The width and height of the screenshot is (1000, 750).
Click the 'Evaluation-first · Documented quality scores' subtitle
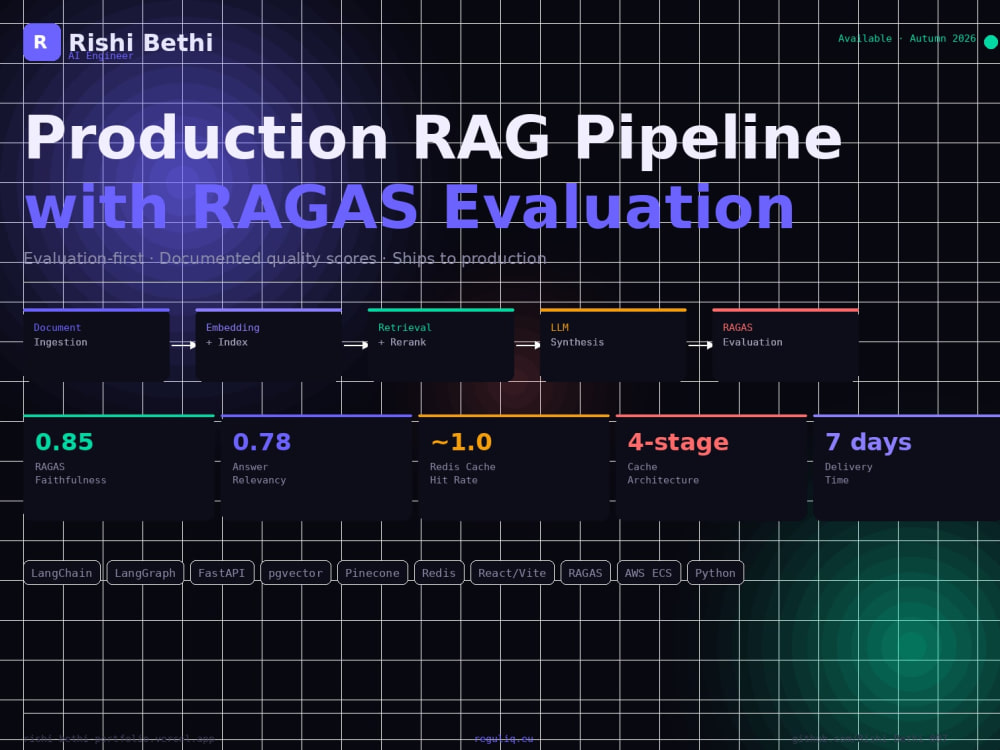[285, 258]
